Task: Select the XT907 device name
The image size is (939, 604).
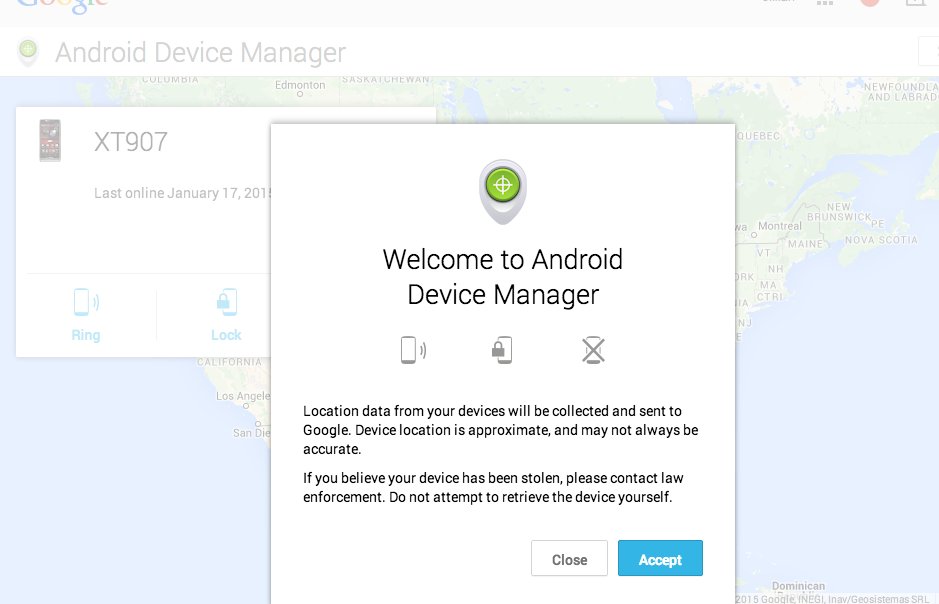Action: pos(131,142)
